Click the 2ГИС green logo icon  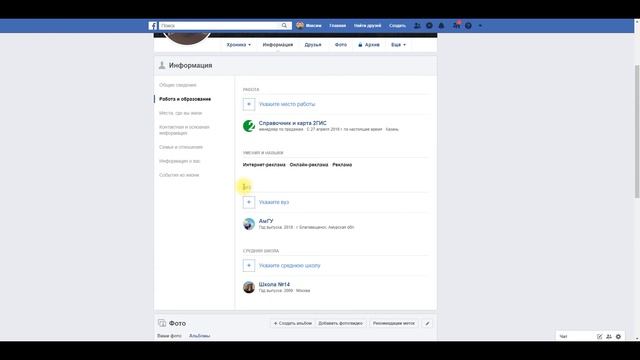(x=249, y=126)
